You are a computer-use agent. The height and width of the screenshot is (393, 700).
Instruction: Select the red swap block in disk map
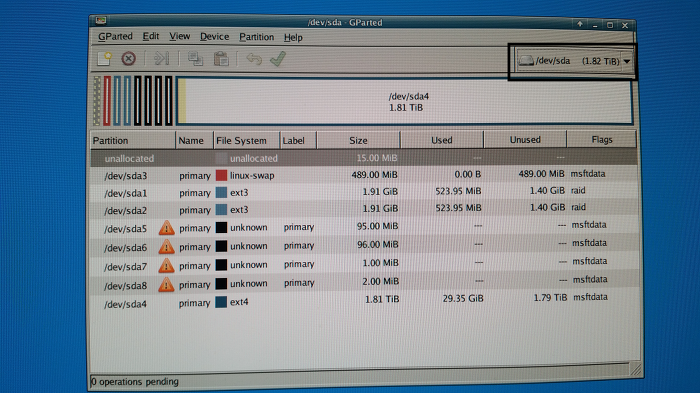[x=107, y=100]
